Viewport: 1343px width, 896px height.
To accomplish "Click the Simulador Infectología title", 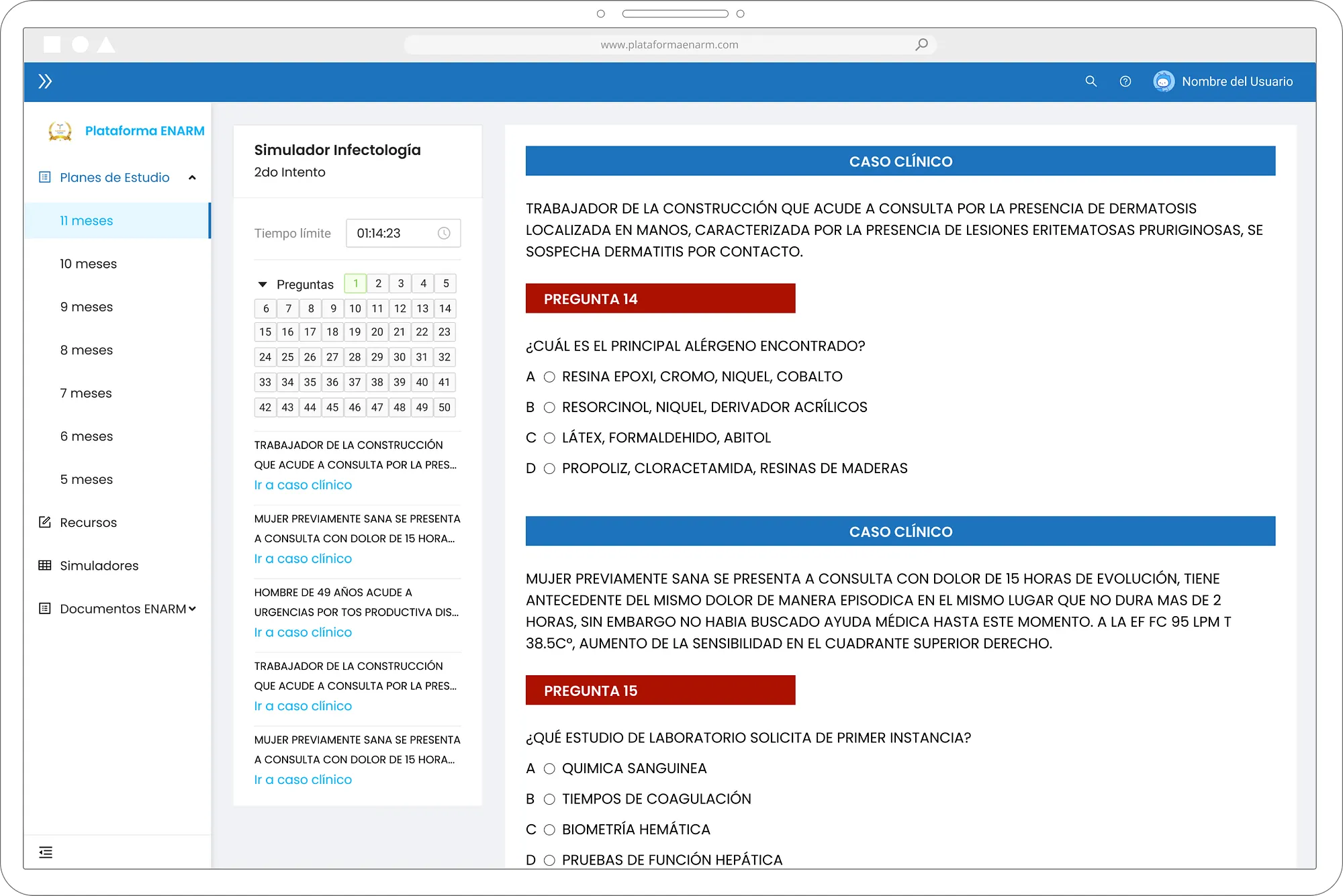I will 338,150.
